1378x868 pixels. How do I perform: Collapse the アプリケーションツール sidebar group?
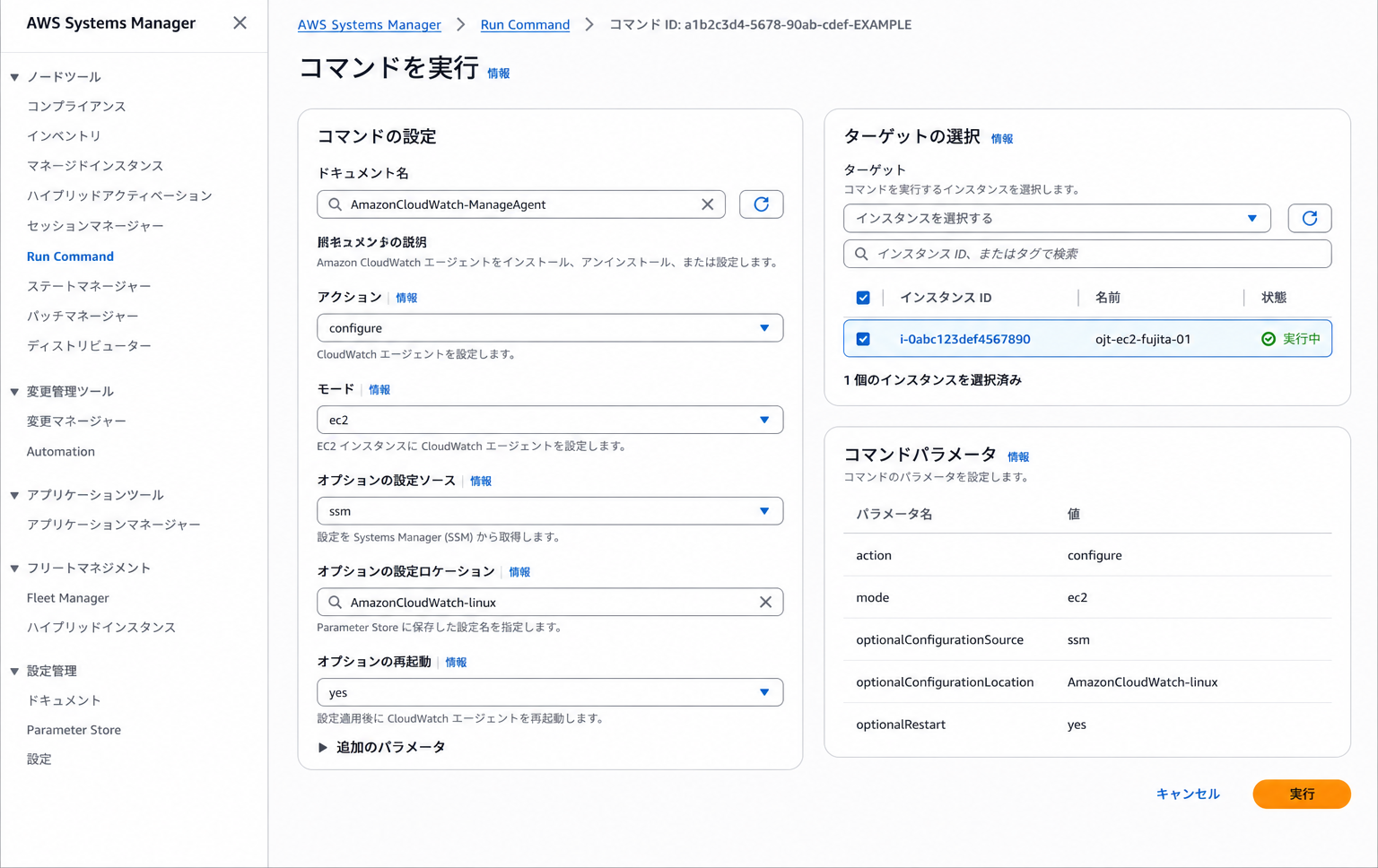pyautogui.click(x=14, y=495)
